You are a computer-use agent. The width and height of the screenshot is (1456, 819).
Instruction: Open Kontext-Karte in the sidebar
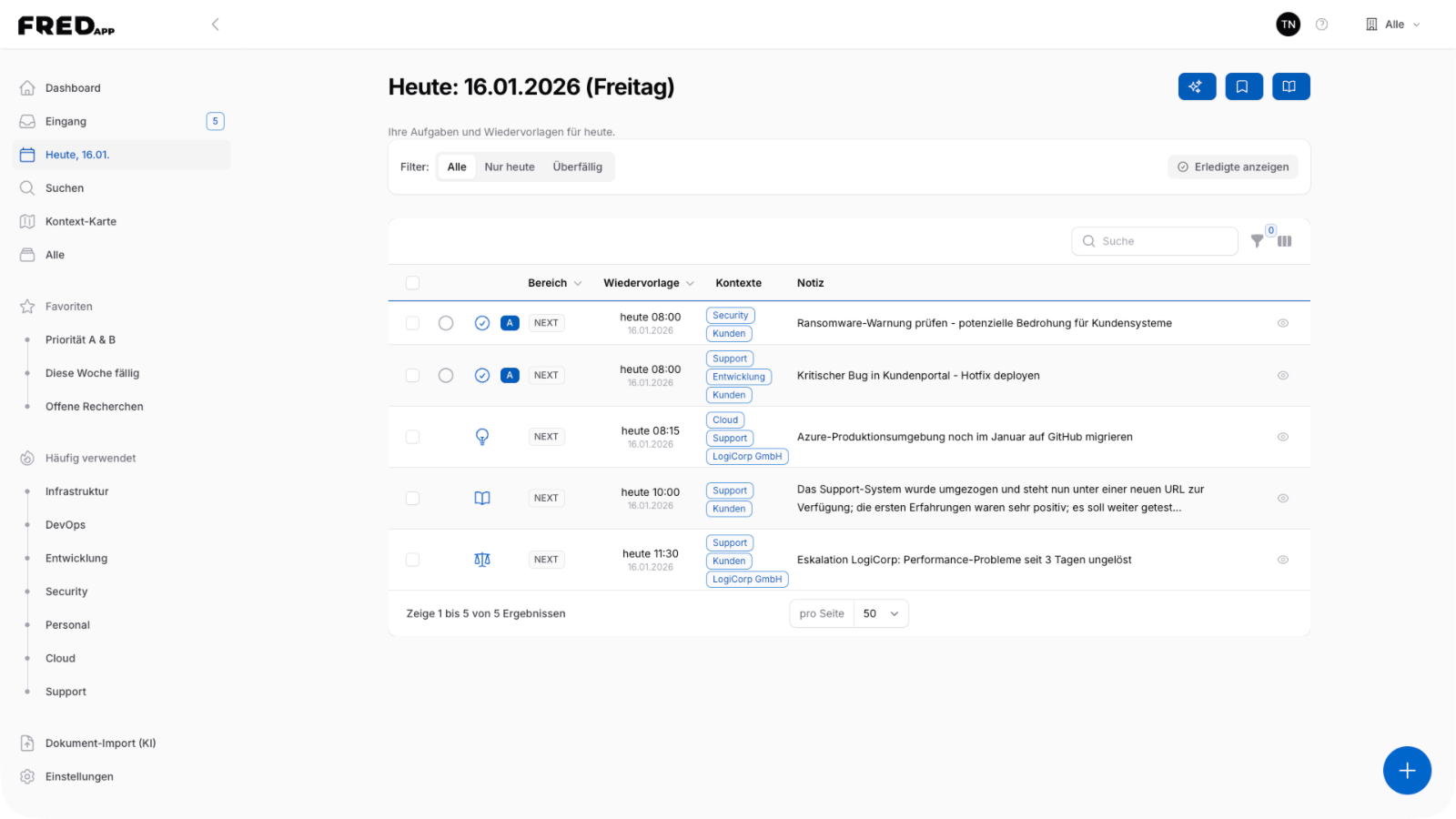(81, 222)
